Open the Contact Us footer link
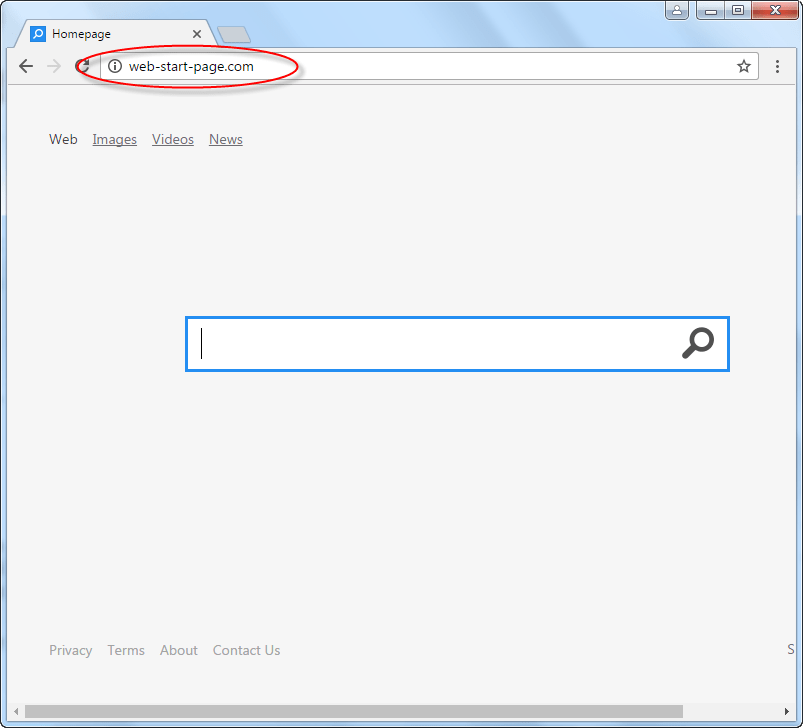 (x=246, y=650)
